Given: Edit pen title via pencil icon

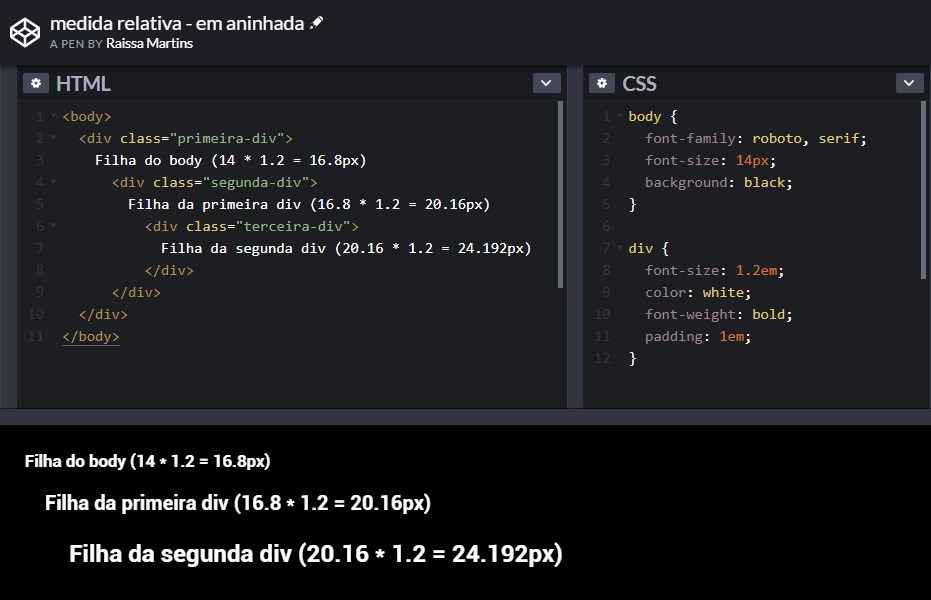Looking at the screenshot, I should coord(316,23).
